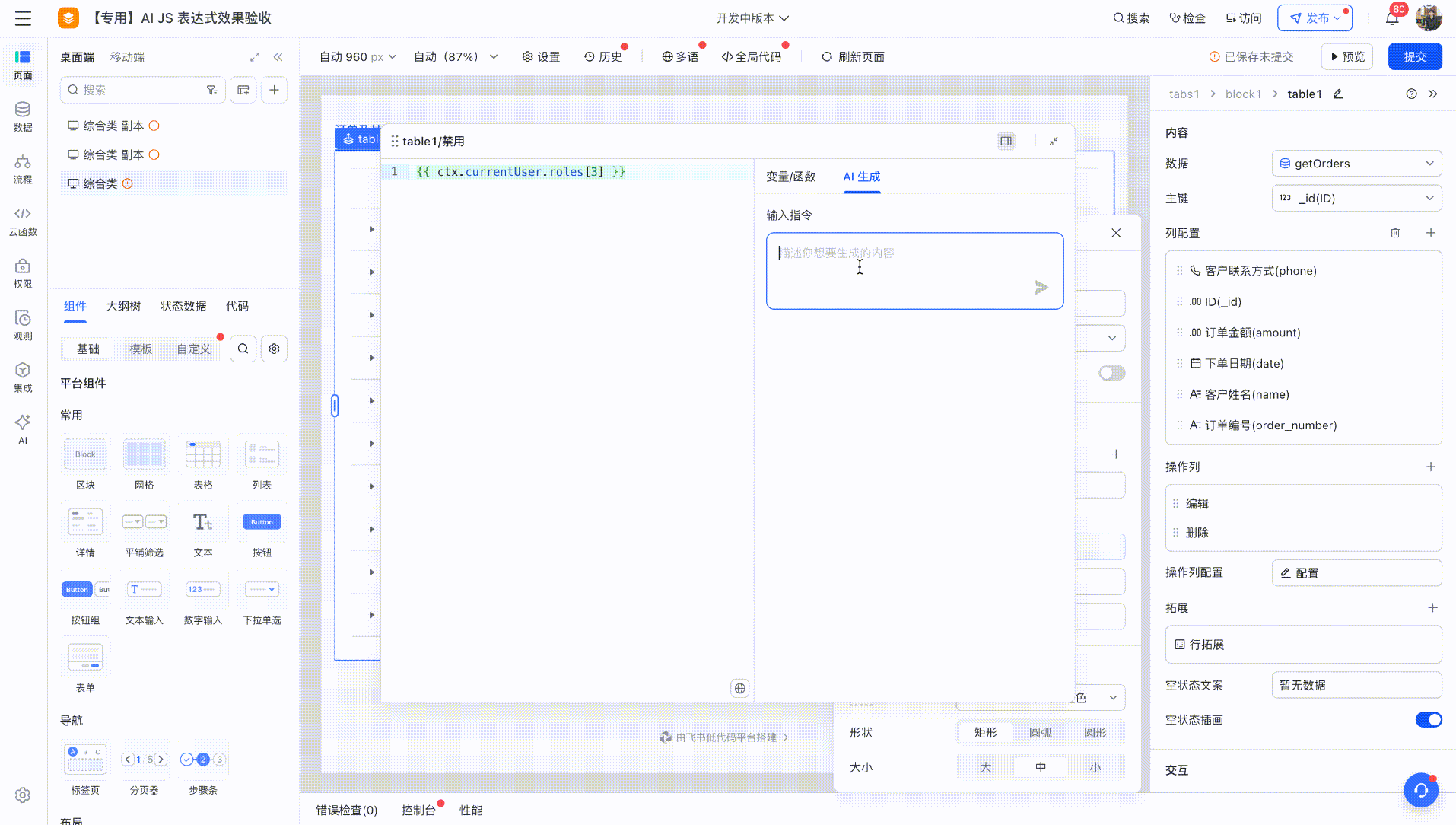
Task: Click the notification bell icon
Action: (1392, 18)
